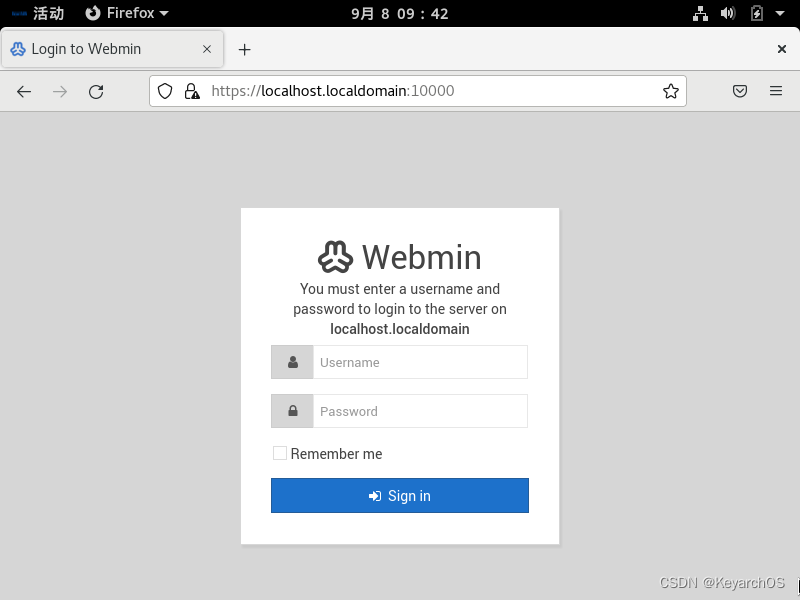Click the 'Webmin' heading text
Screen dimensions: 800x600
tap(421, 257)
